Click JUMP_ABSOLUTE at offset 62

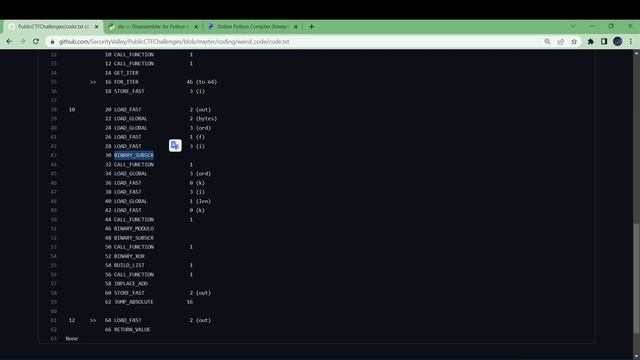[133, 302]
